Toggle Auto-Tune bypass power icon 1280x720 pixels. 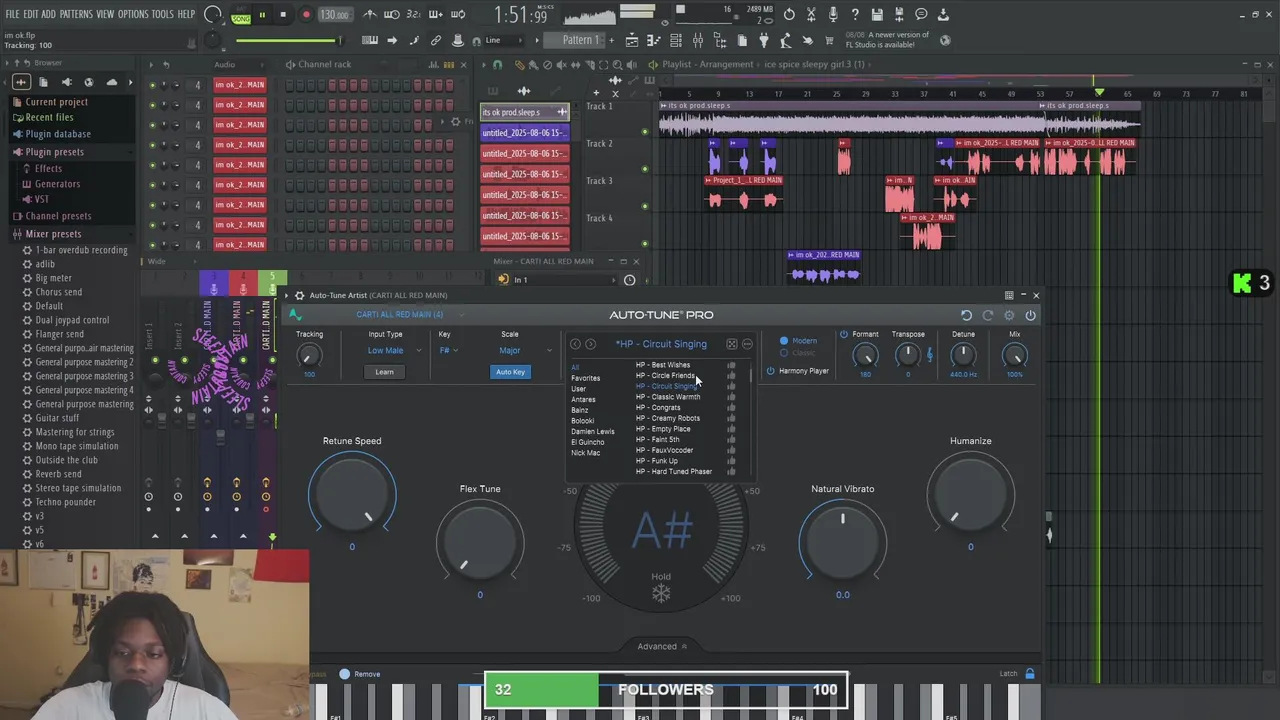point(1031,315)
